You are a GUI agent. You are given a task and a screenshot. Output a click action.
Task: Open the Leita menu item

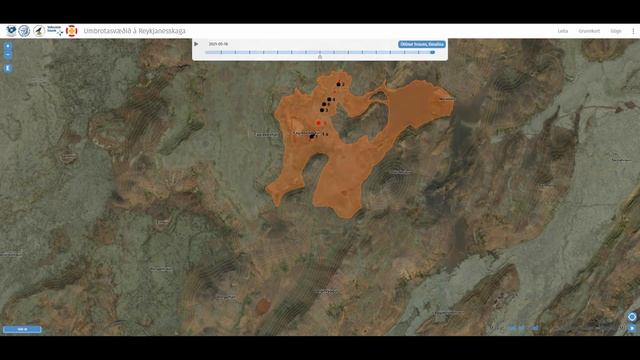[563, 31]
